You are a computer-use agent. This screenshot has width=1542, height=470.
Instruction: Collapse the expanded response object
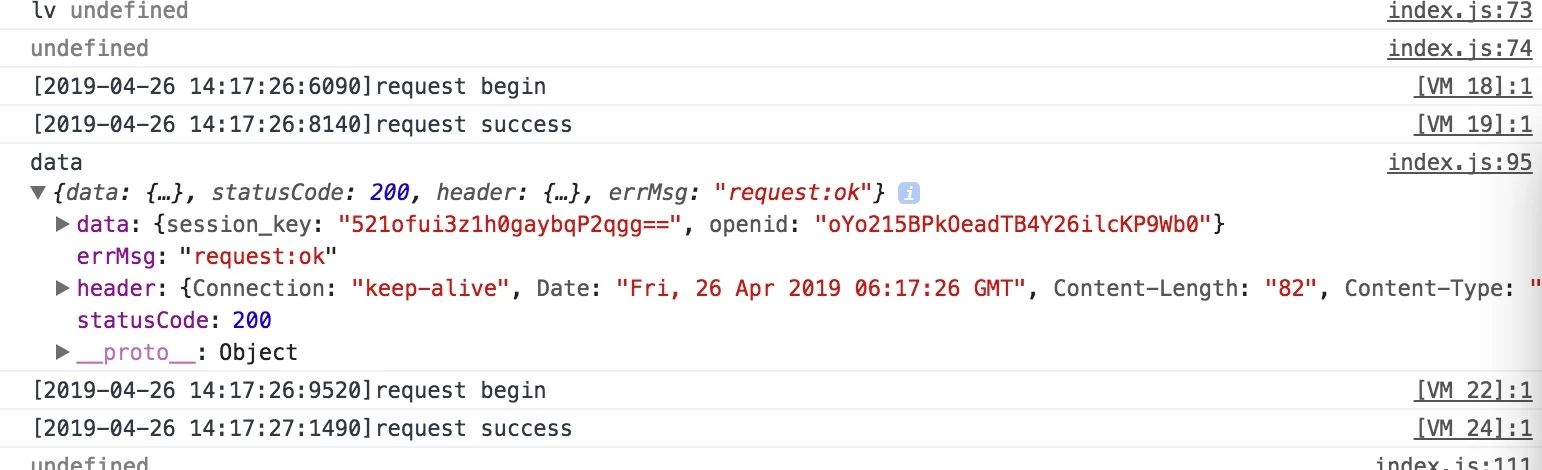click(38, 192)
